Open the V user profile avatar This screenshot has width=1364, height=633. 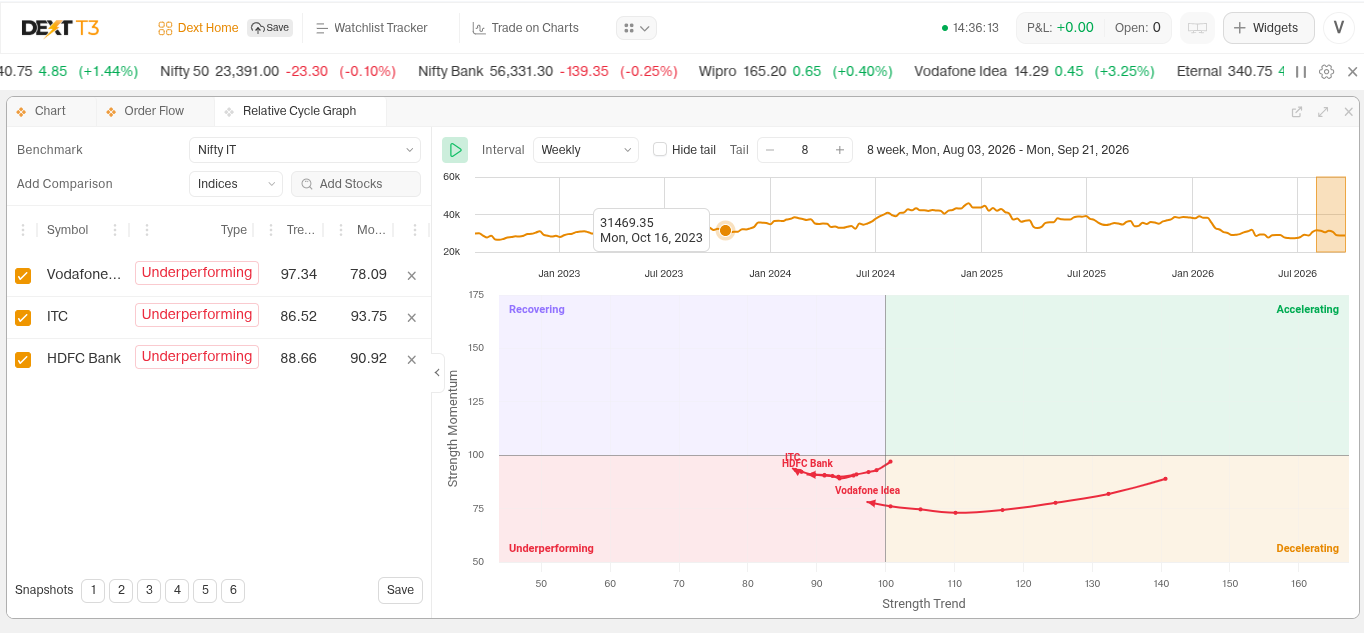tap(1338, 28)
